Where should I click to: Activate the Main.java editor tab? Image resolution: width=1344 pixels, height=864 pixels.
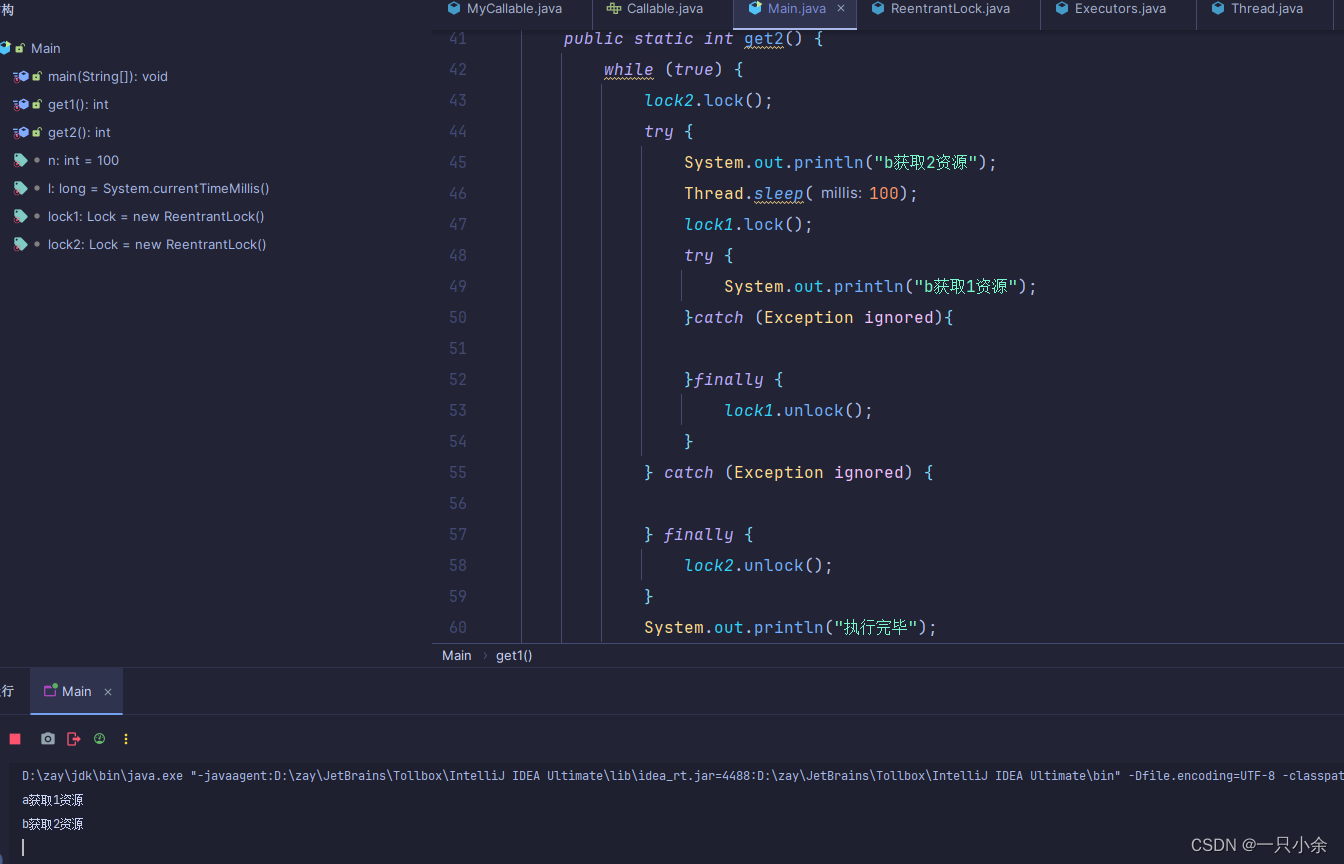coord(796,9)
